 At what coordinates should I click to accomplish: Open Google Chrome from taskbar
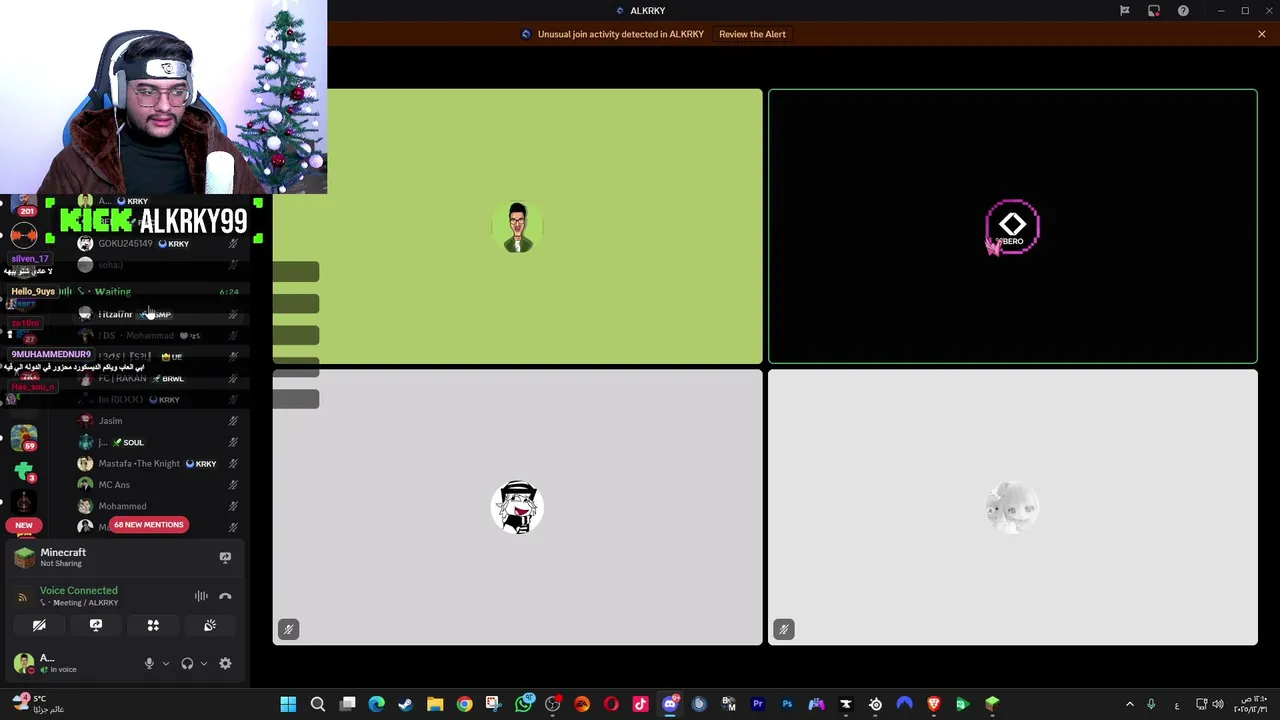(464, 705)
